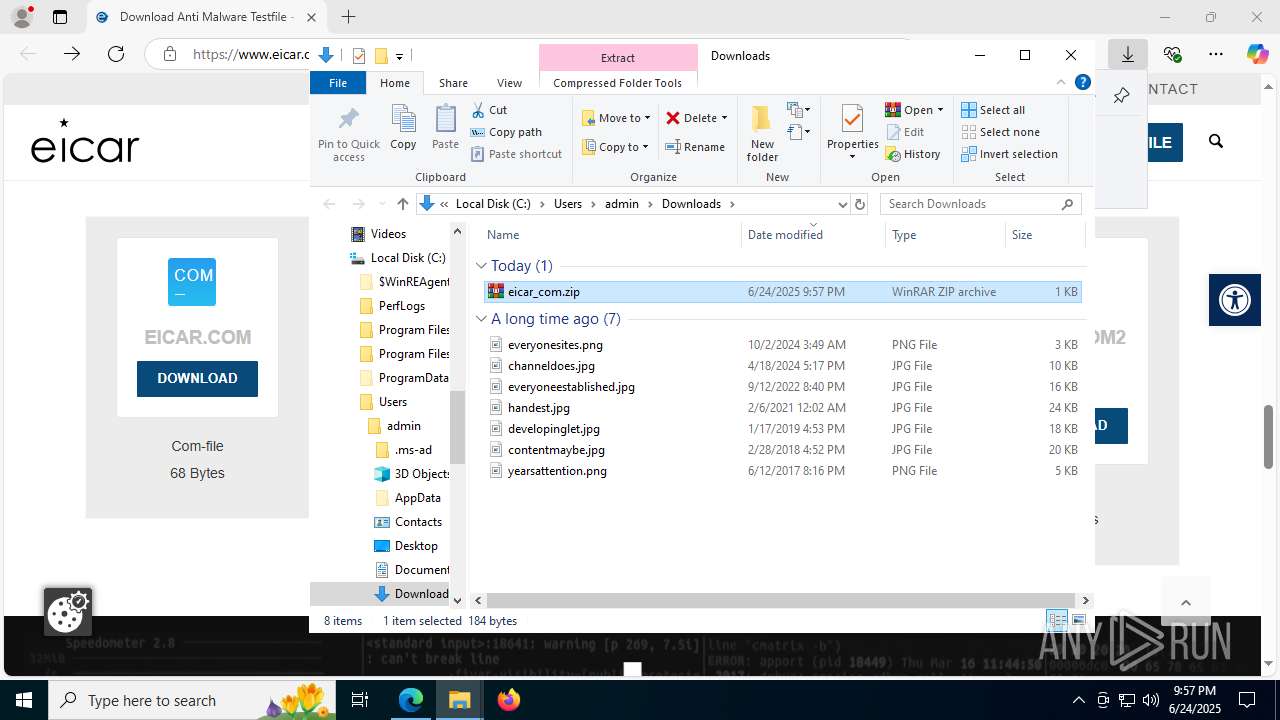The image size is (1280, 720).
Task: Expand the address bar history dropdown
Action: (841, 204)
